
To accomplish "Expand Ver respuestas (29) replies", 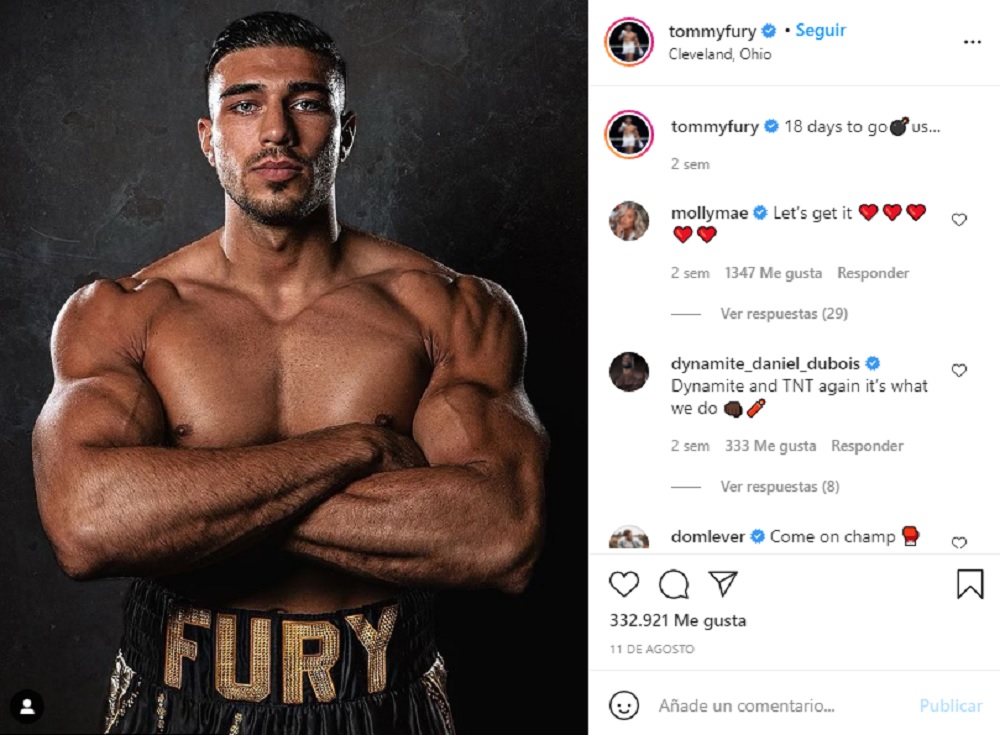I will (784, 313).
